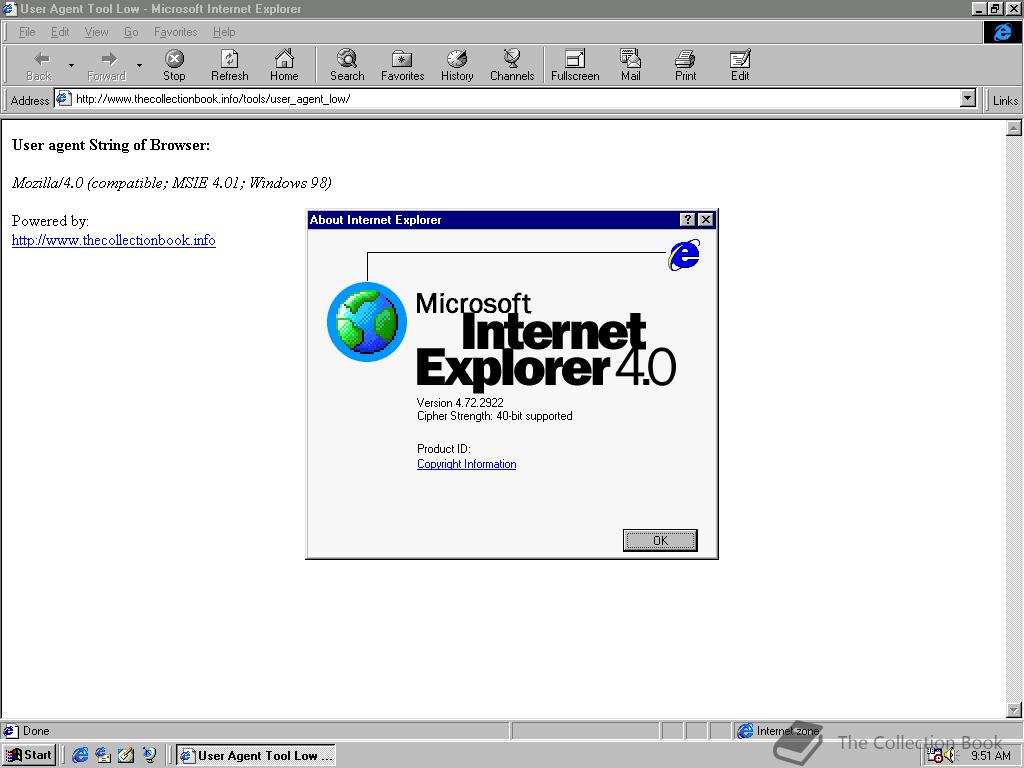Image resolution: width=1024 pixels, height=768 pixels.
Task: Click into the Address URL field
Action: coord(516,99)
